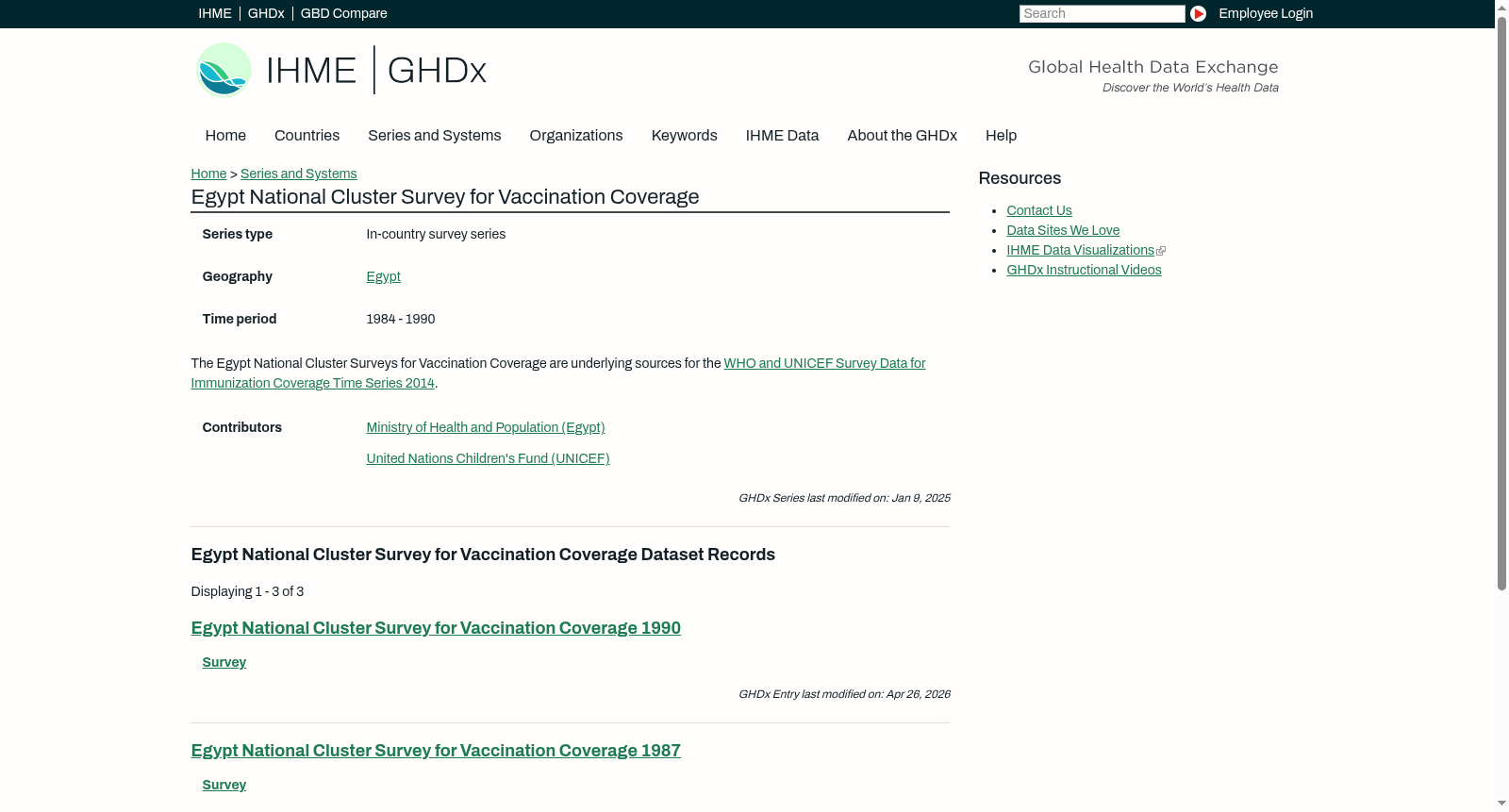Open United Nations Children's Fund (UNICEF) link
Image resolution: width=1509 pixels, height=812 pixels.
click(488, 458)
